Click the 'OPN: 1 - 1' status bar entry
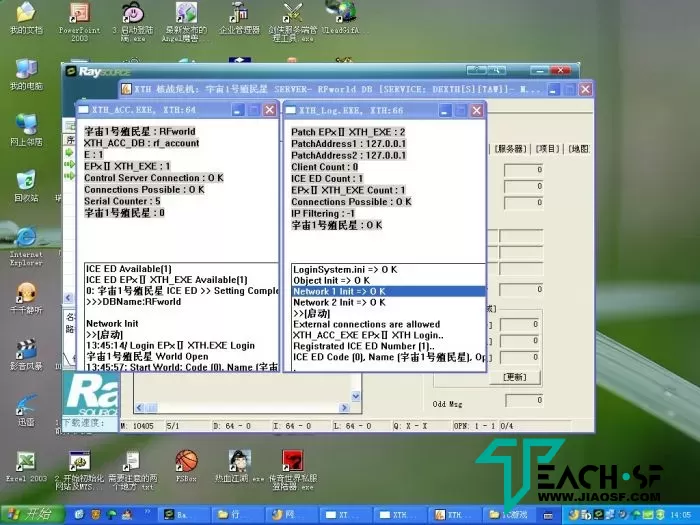The width and height of the screenshot is (700, 525). [x=475, y=426]
